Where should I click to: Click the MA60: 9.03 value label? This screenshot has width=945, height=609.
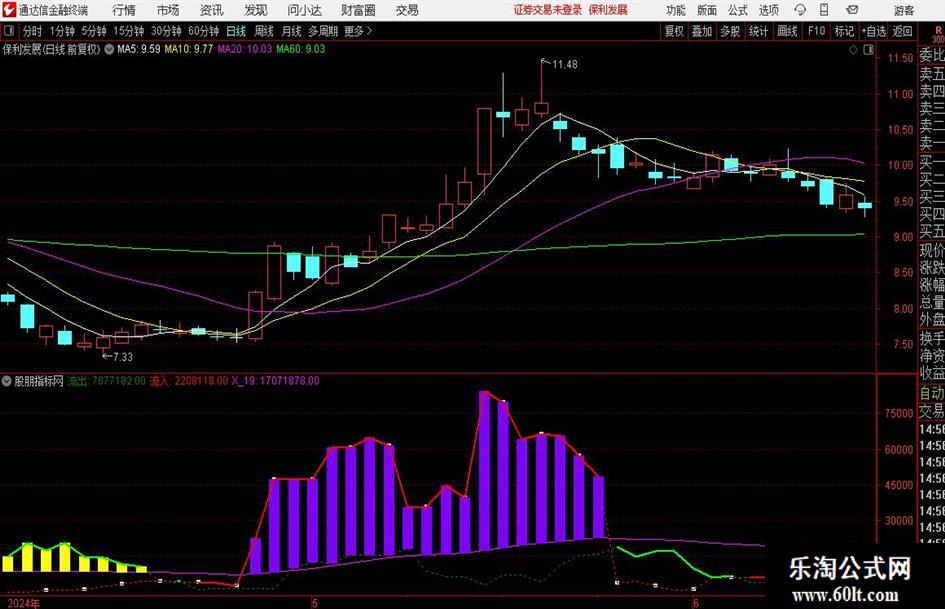(300, 49)
